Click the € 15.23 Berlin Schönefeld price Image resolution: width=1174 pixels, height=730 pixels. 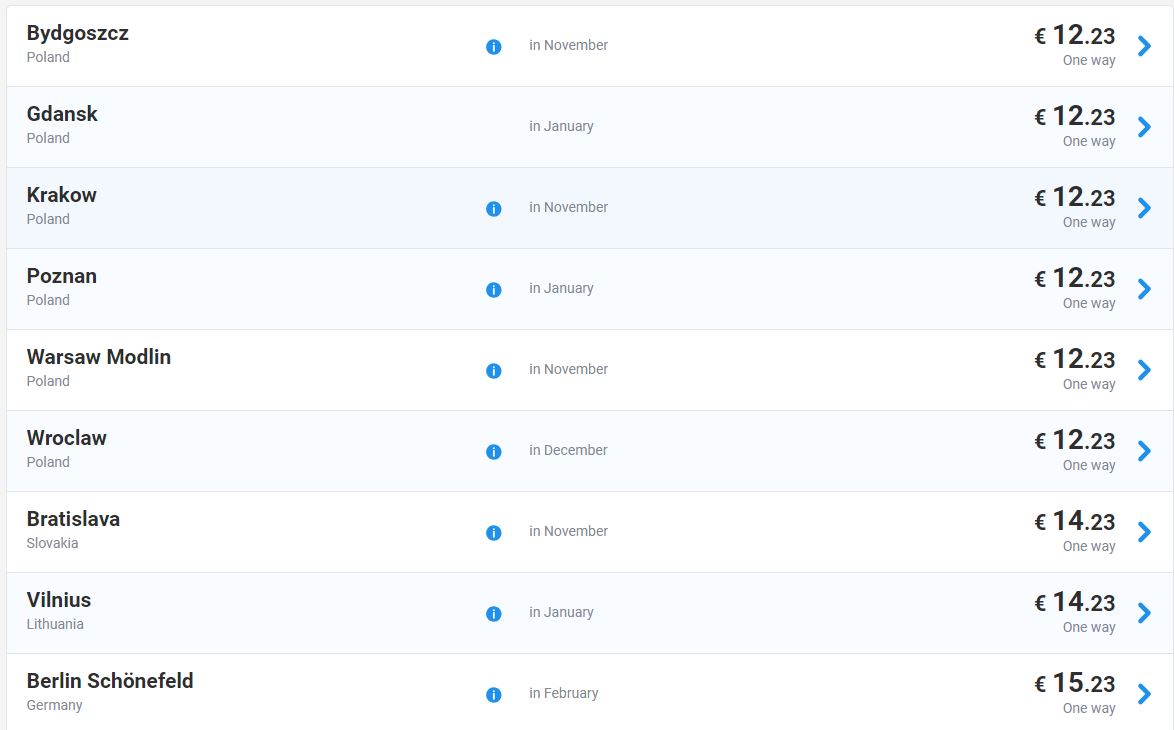pyautogui.click(x=1075, y=683)
